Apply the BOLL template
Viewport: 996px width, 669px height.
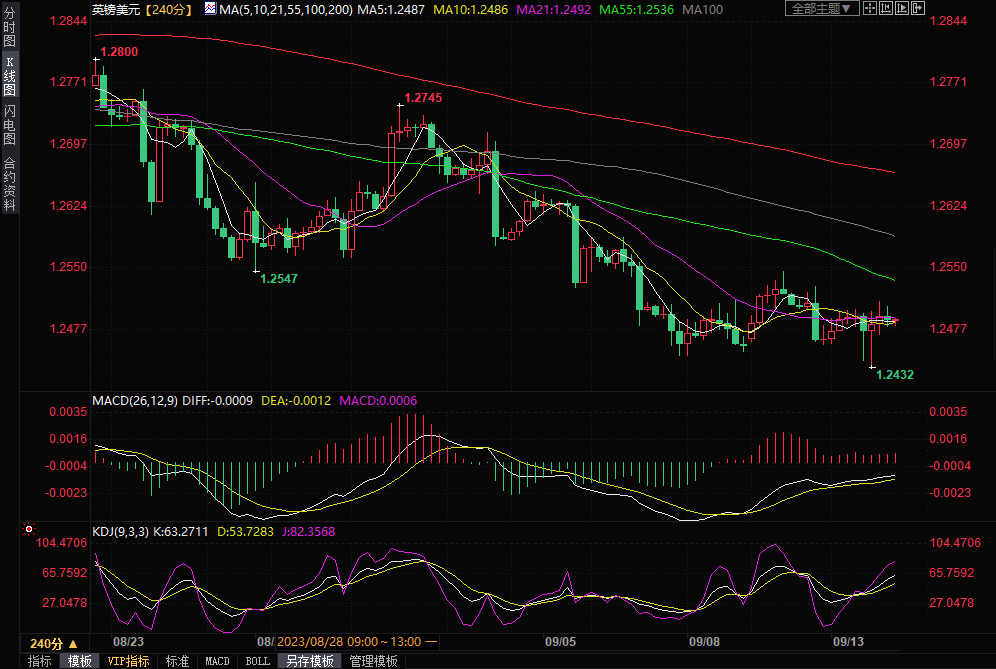[x=257, y=661]
